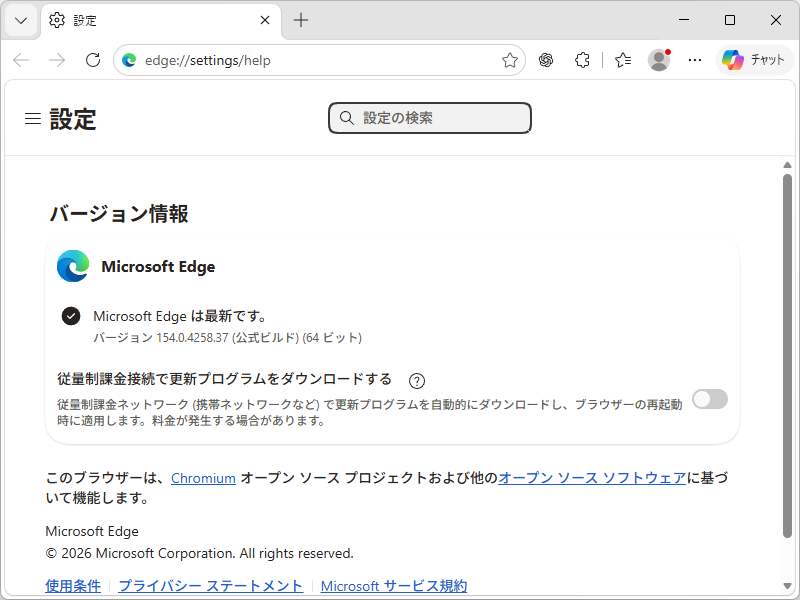Click the Microsoft Edge logo in card
Viewport: 800px width, 600px height.
(73, 266)
